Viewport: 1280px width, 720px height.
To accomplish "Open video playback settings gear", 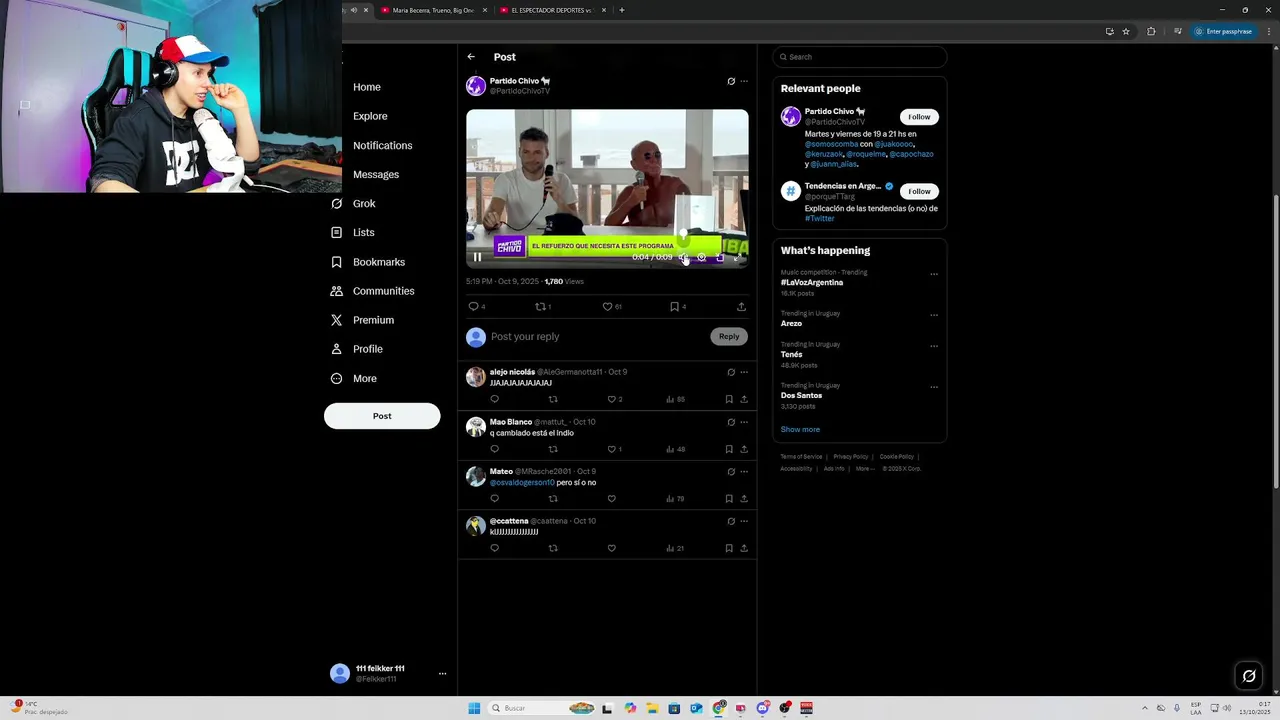I will (701, 257).
